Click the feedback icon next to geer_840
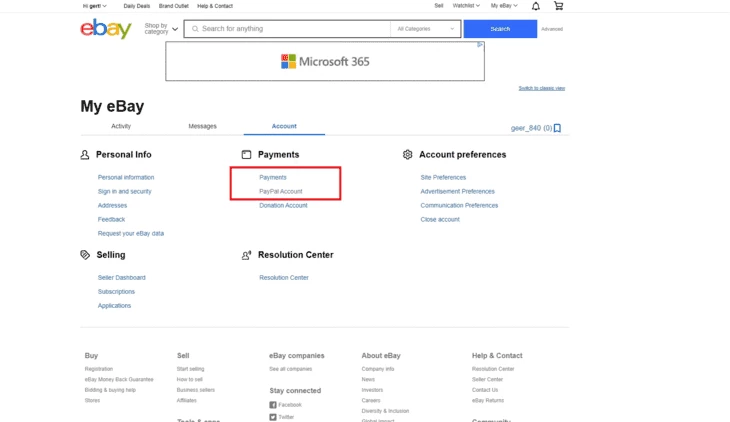The image size is (730, 422). 557,128
